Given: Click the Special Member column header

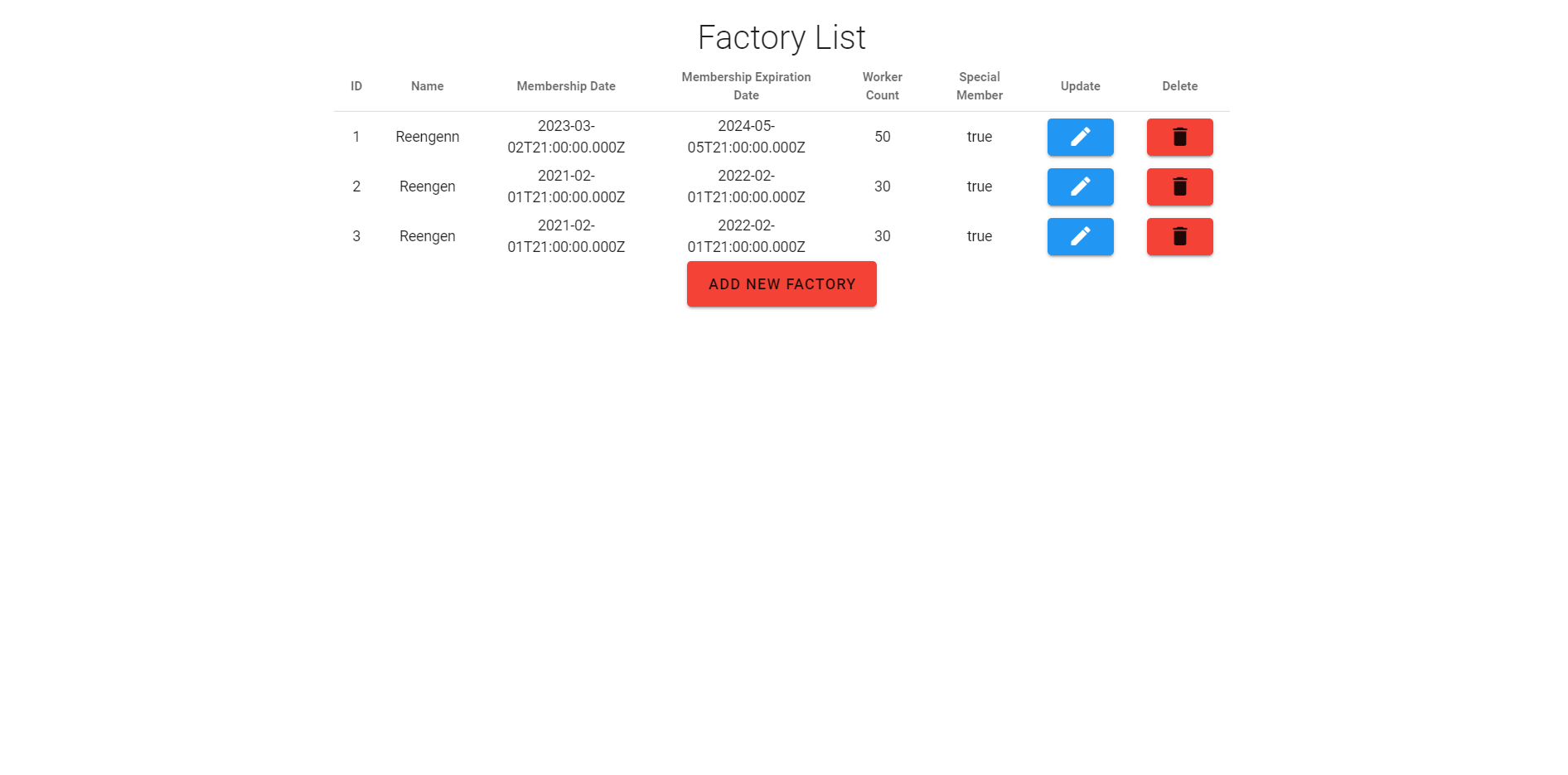Looking at the screenshot, I should [x=979, y=85].
